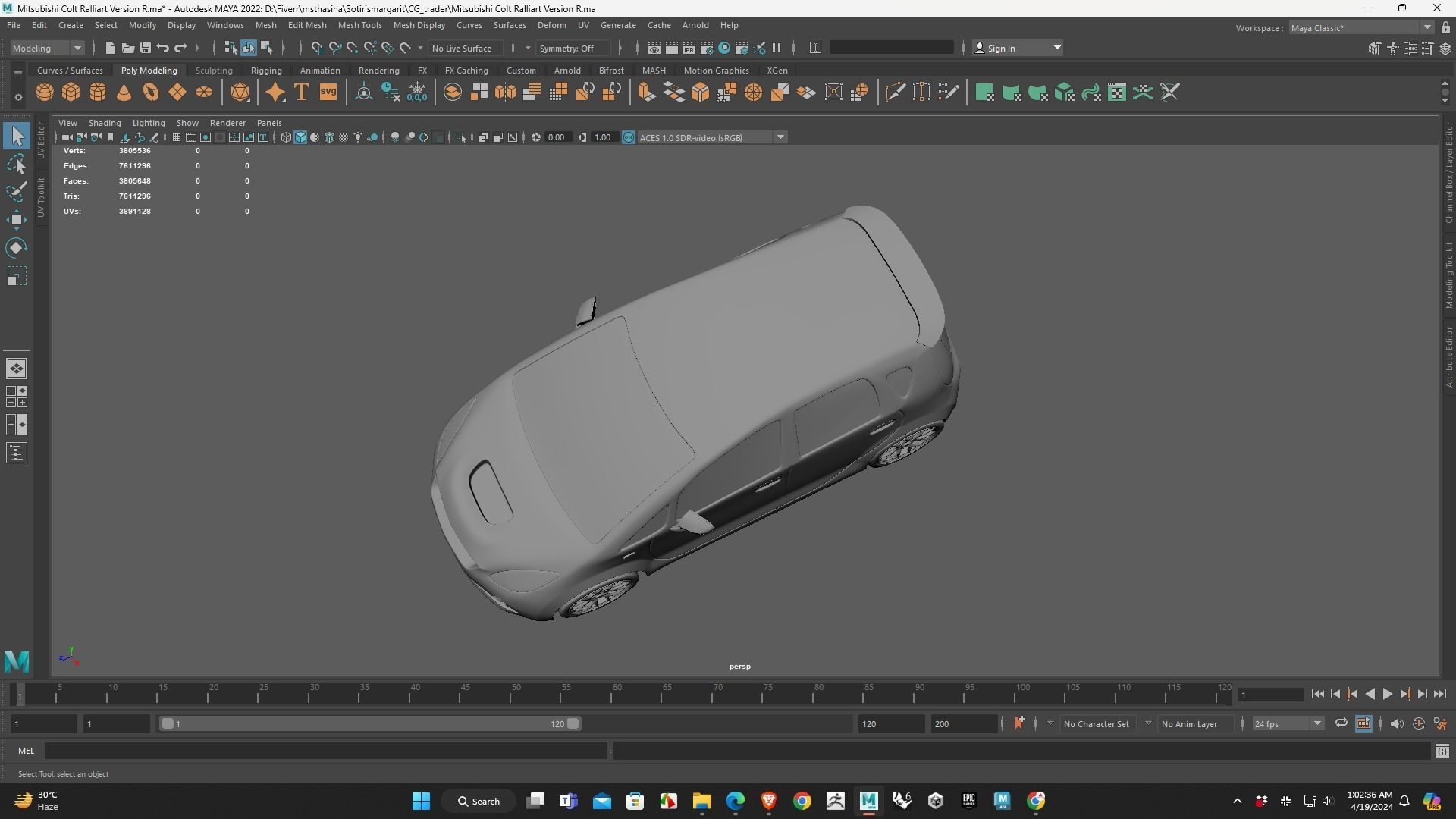Image resolution: width=1456 pixels, height=819 pixels.
Task: Open the Edit Mesh menu
Action: [x=307, y=25]
